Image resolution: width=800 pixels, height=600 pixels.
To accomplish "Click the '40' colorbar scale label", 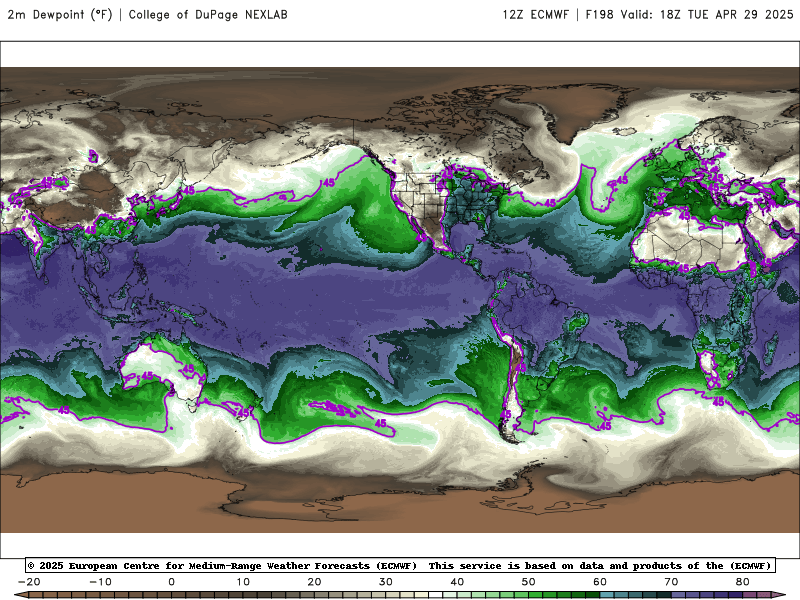I will pos(457,582).
